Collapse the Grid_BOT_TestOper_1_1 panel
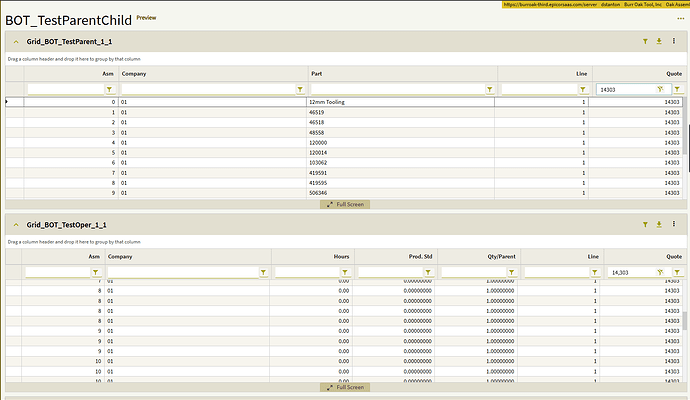690x400 pixels. click(17, 225)
